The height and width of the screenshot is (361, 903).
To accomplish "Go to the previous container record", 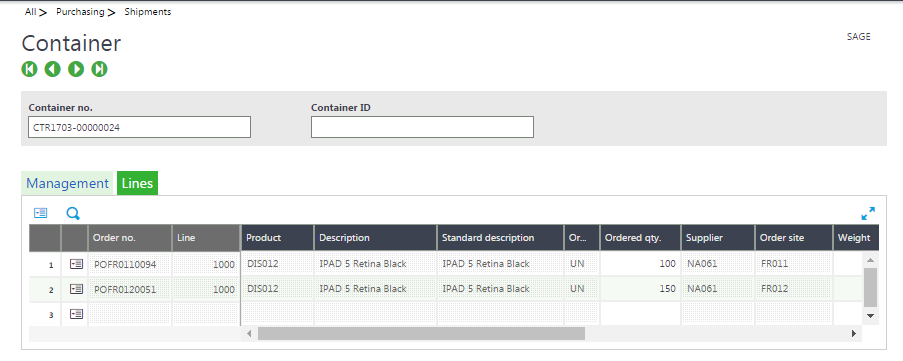I will 52,69.
